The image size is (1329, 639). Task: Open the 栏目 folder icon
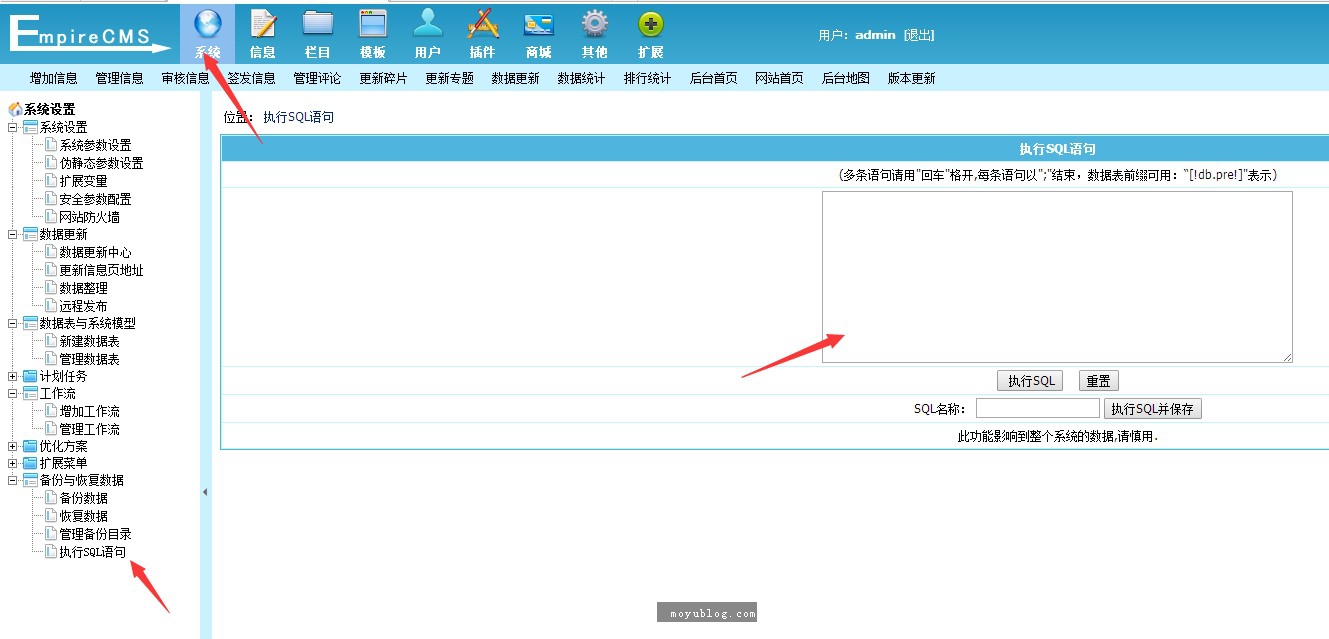pyautogui.click(x=317, y=24)
